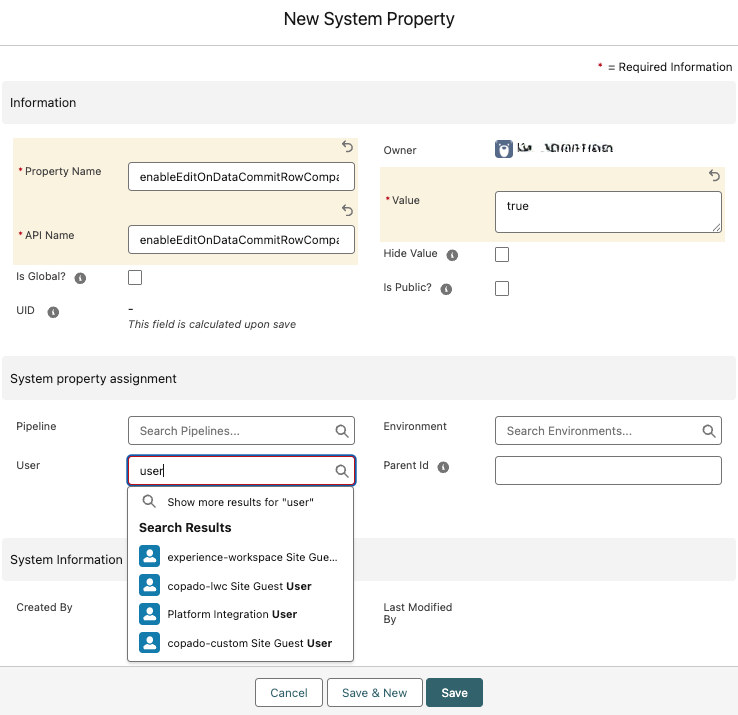Image resolution: width=738 pixels, height=715 pixels.
Task: Tick the Hide Value checkbox
Action: coord(502,255)
